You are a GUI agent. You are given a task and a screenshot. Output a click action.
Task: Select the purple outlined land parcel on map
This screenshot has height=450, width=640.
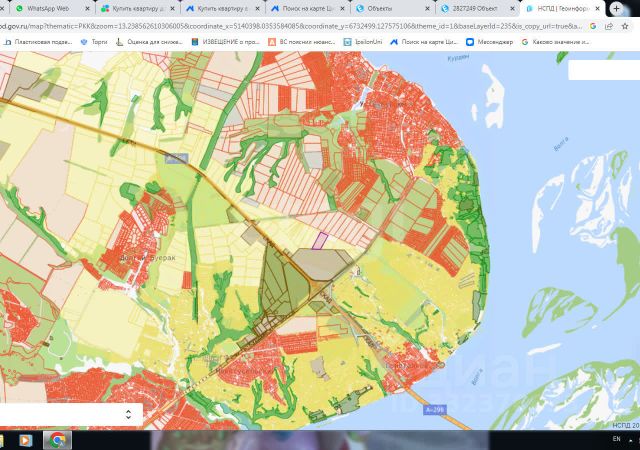[320, 241]
